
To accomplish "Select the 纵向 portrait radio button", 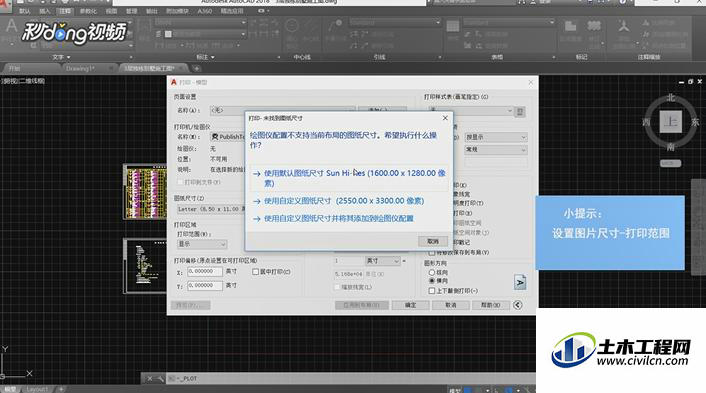I will [431, 273].
